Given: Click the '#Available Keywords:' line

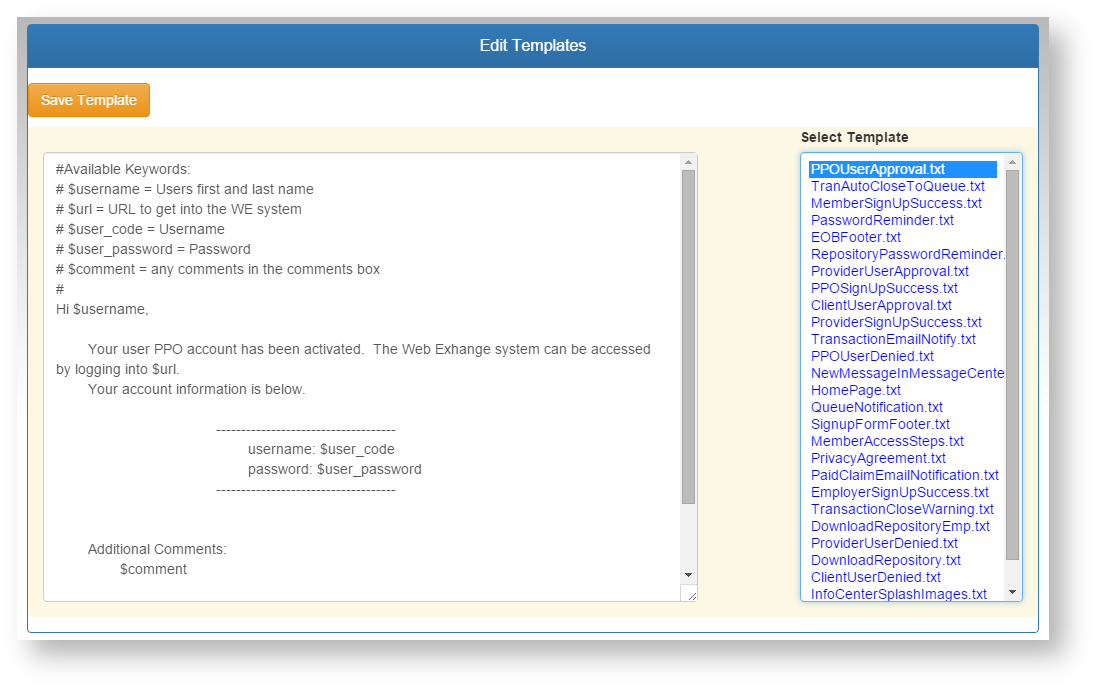Looking at the screenshot, I should pyautogui.click(x=123, y=169).
